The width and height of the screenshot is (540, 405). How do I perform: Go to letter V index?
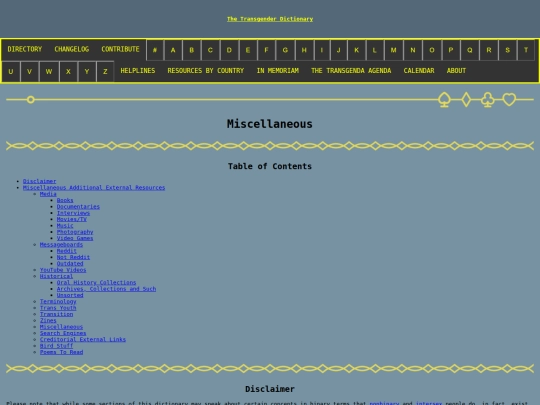[x=30, y=72]
